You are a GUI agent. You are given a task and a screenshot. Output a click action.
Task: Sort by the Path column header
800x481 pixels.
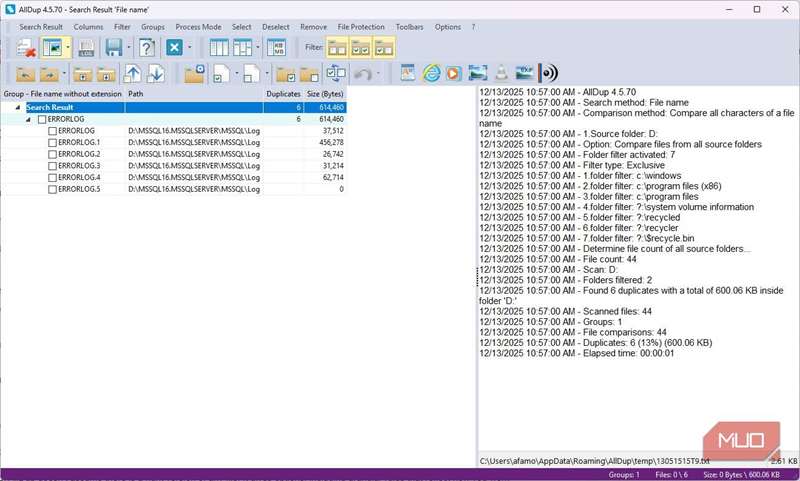tap(194, 94)
